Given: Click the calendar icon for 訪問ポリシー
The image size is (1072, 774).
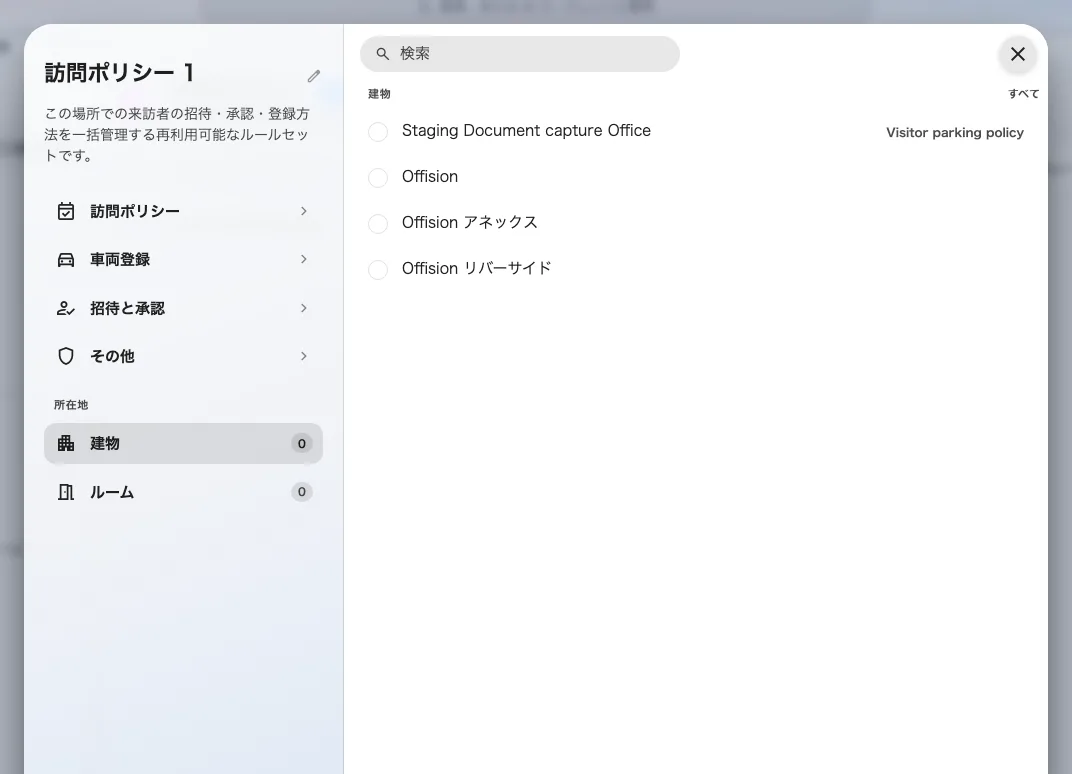Looking at the screenshot, I should 66,211.
